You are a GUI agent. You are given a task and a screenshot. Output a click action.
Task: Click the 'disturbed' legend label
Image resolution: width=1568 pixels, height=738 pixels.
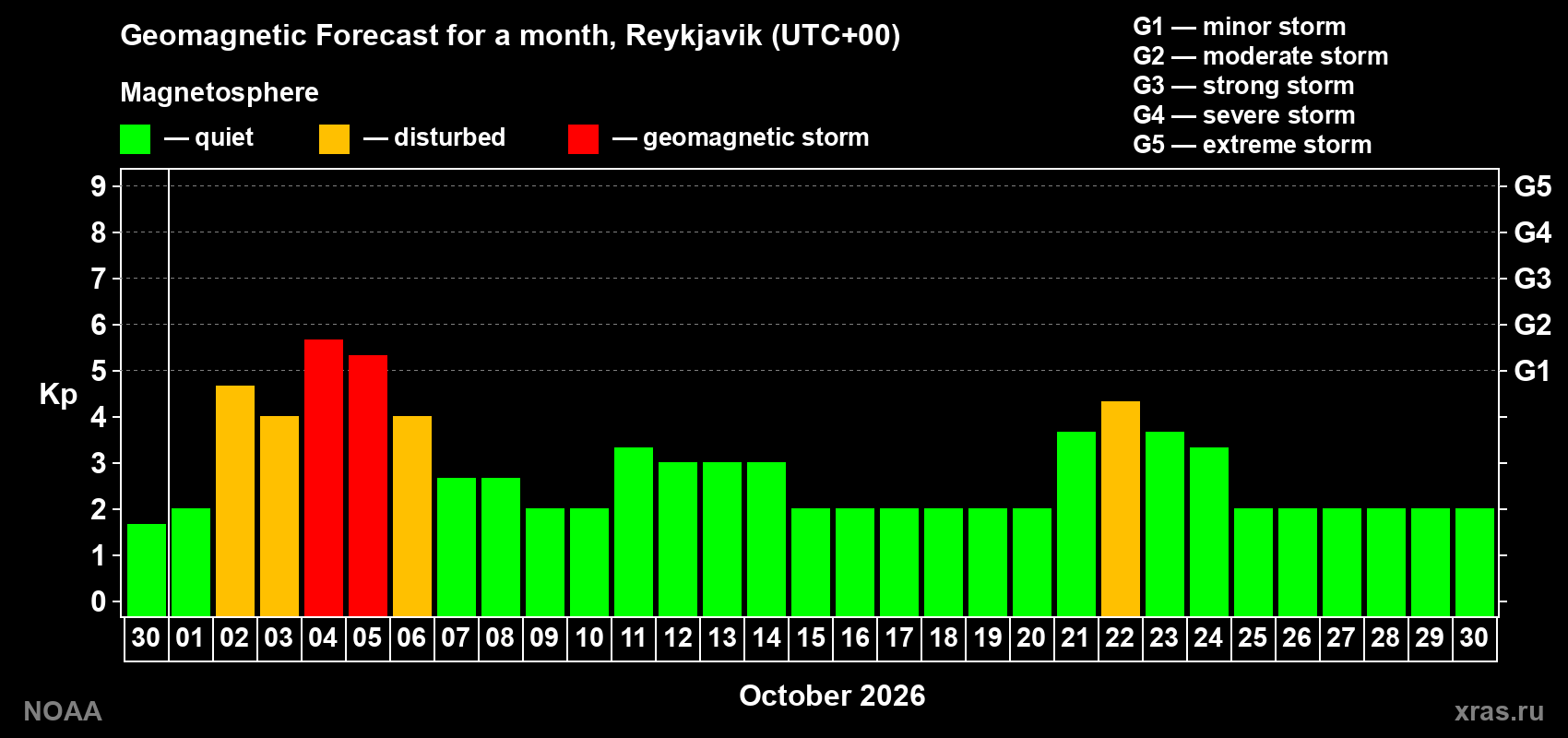pos(449,137)
